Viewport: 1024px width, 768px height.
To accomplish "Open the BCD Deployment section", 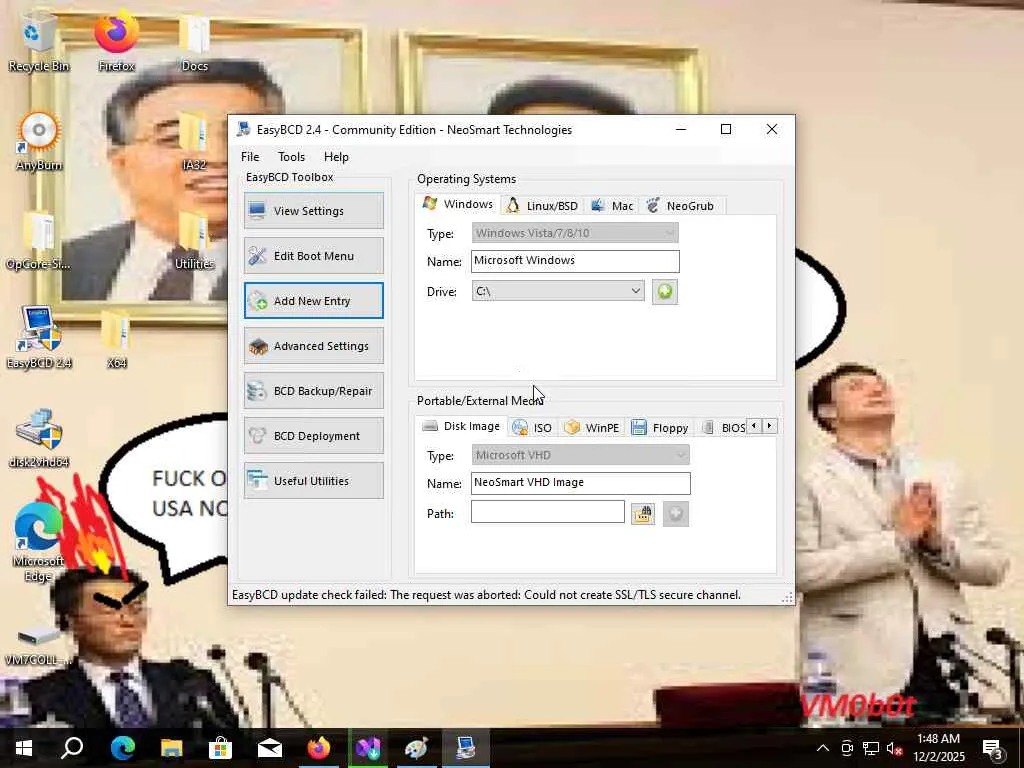I will pyautogui.click(x=313, y=436).
